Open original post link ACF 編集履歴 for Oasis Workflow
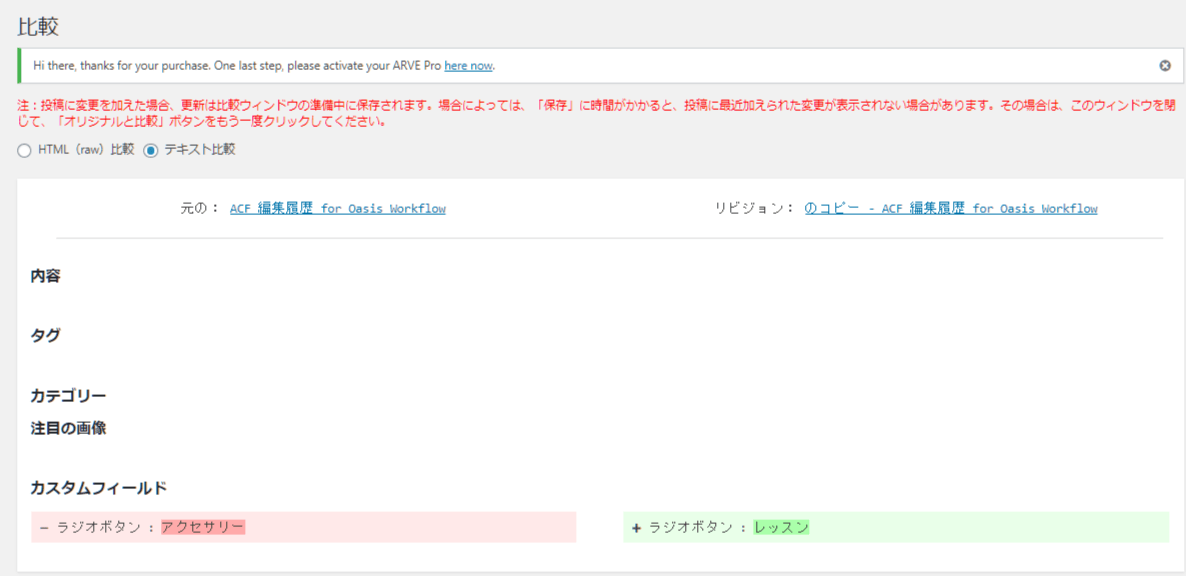The image size is (1186, 576). coord(337,208)
